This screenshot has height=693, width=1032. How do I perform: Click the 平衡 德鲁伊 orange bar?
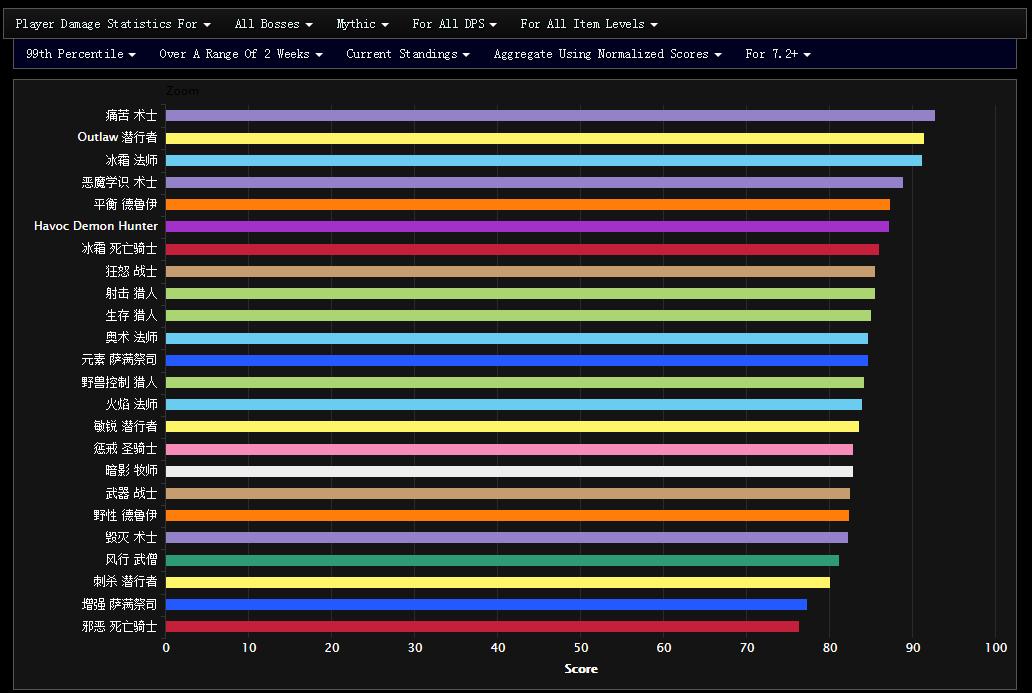coord(527,205)
